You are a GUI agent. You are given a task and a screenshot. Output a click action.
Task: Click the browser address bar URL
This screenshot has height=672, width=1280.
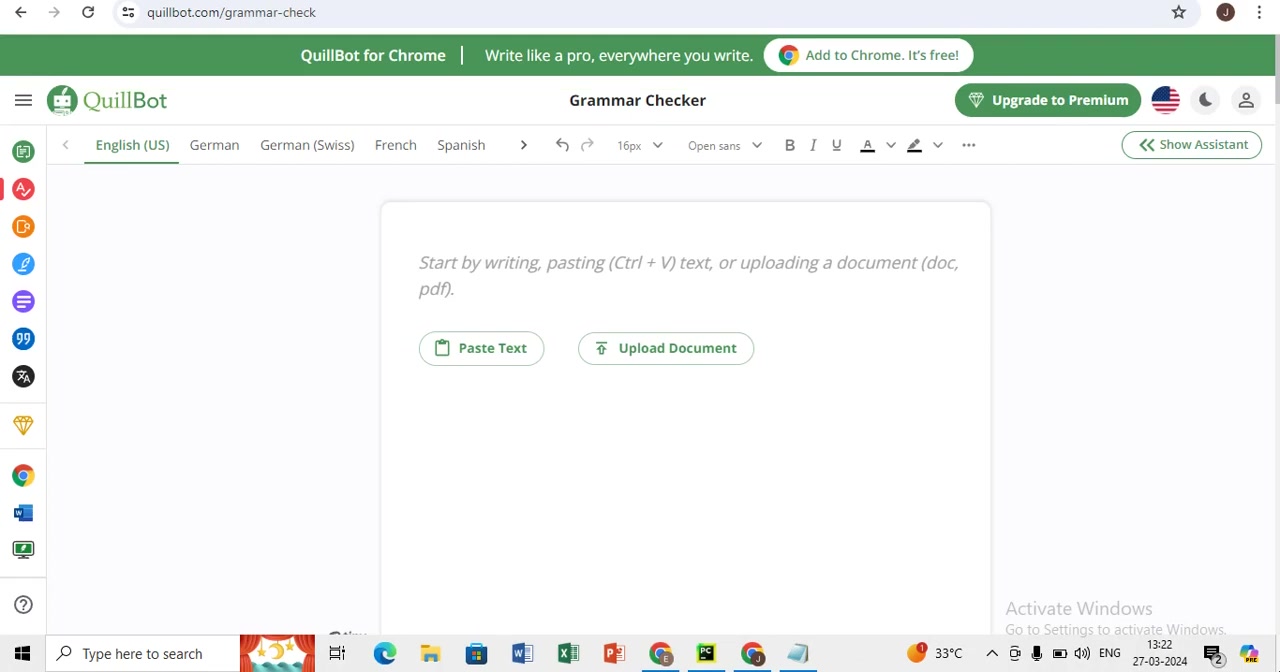coord(231,12)
